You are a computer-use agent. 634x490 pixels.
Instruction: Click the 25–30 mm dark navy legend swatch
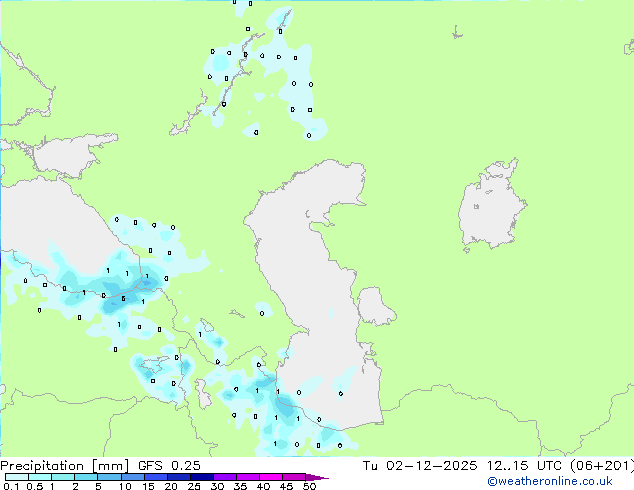pyautogui.click(x=202, y=477)
